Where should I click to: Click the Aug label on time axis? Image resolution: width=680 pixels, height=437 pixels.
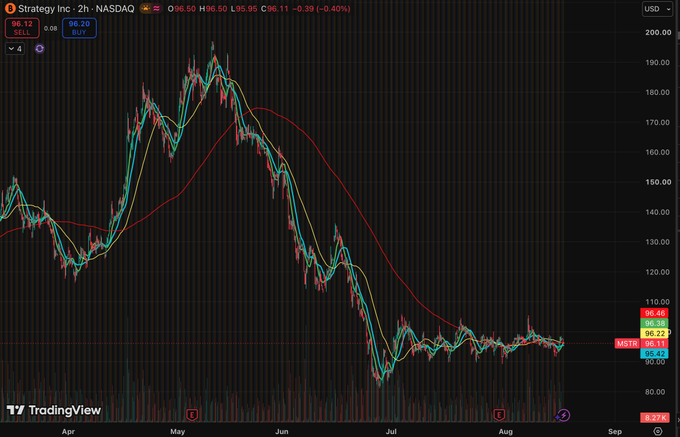[x=505, y=431]
